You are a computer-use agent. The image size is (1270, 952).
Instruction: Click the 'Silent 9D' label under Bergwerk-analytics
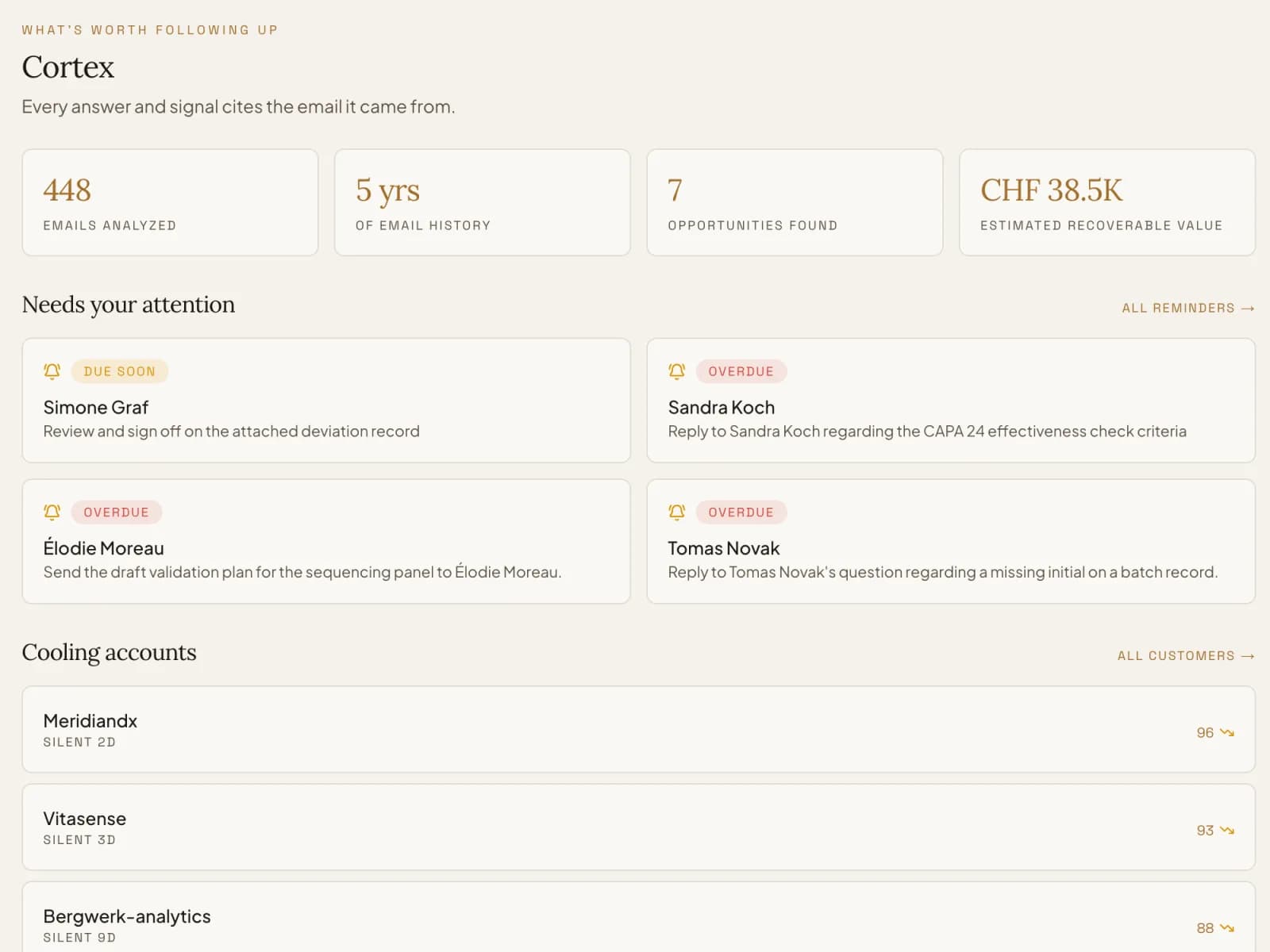tap(79, 938)
